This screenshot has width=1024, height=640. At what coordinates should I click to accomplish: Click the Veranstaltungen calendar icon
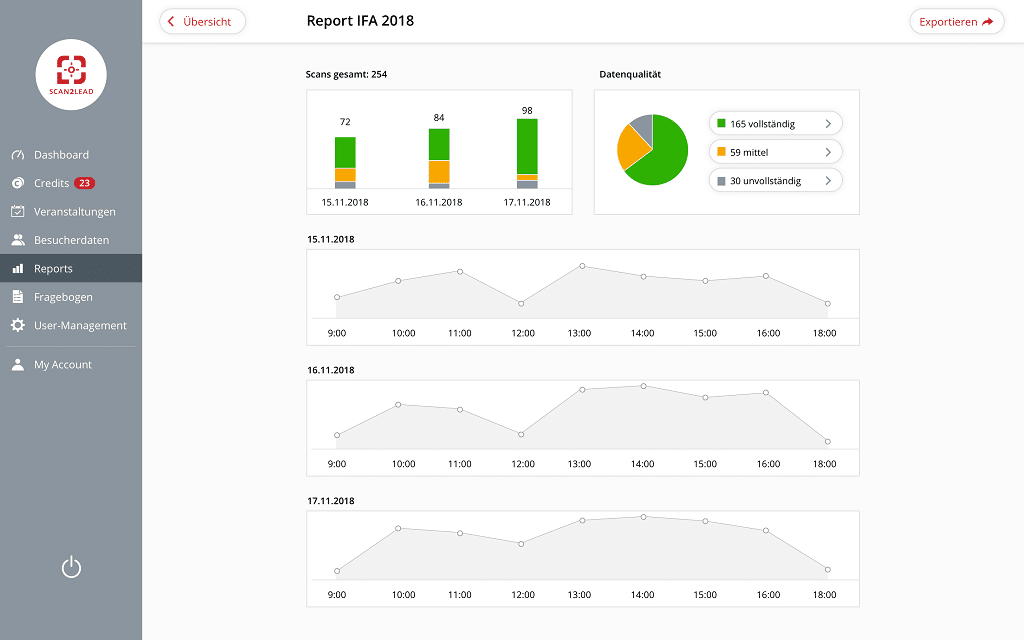tap(17, 212)
